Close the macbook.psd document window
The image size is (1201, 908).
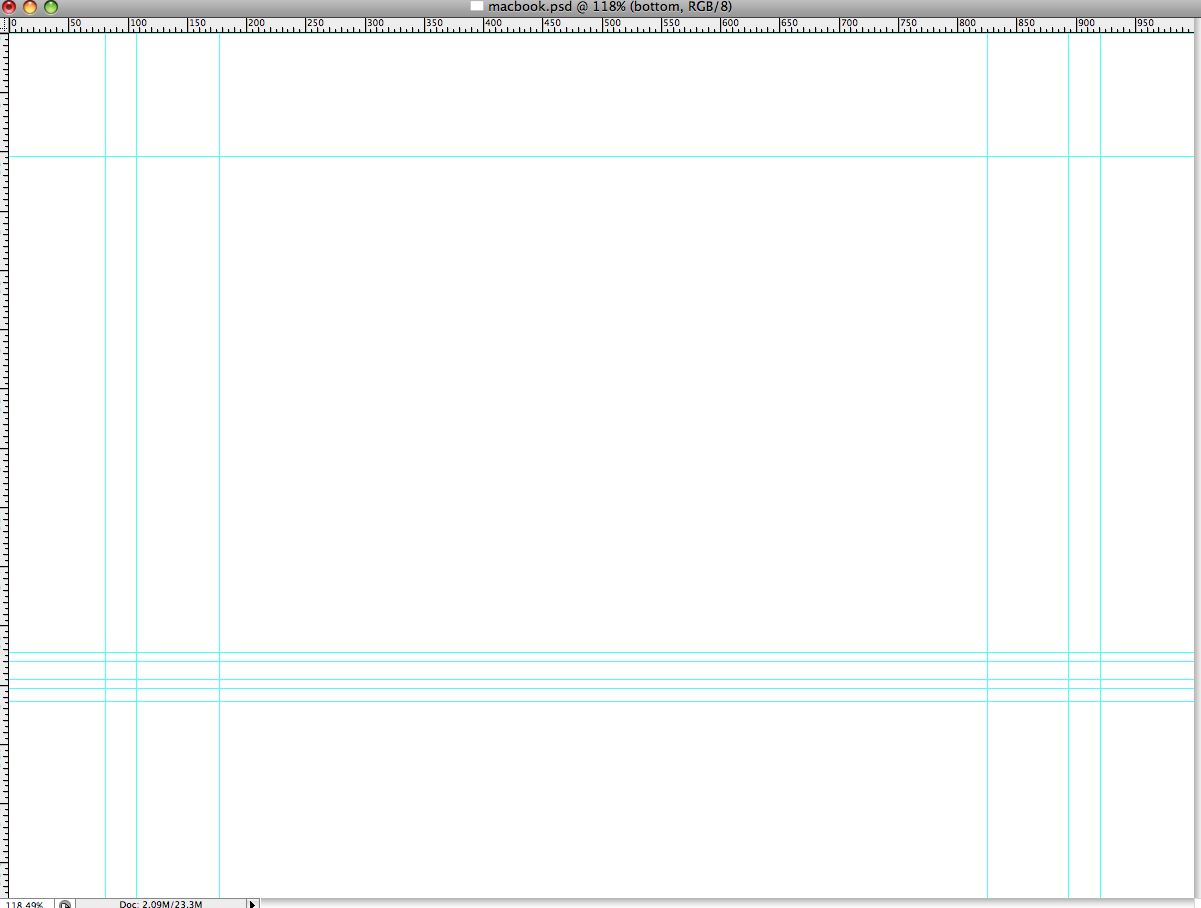point(9,7)
